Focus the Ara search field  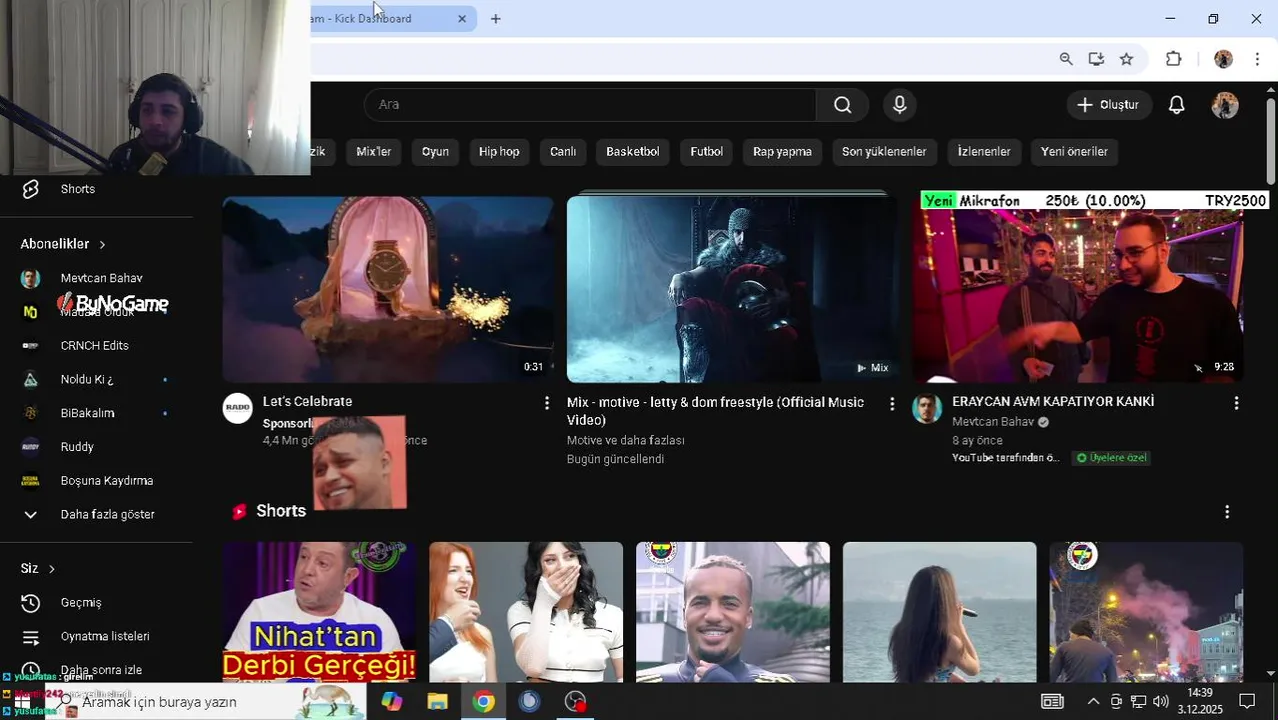pyautogui.click(x=590, y=105)
